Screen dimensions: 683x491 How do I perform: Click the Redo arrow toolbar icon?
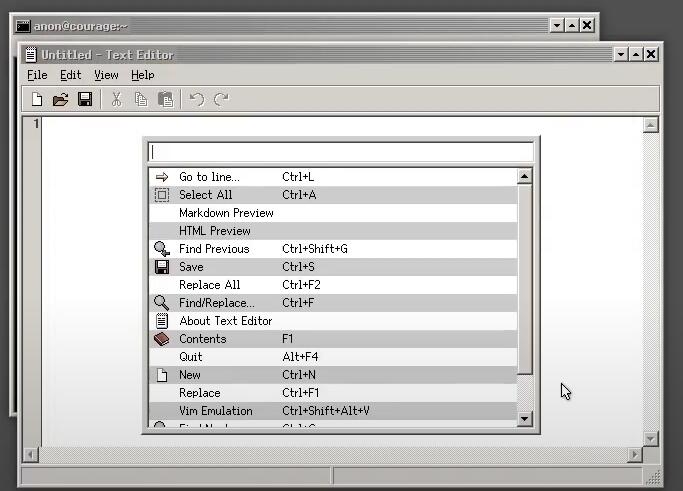pos(221,99)
